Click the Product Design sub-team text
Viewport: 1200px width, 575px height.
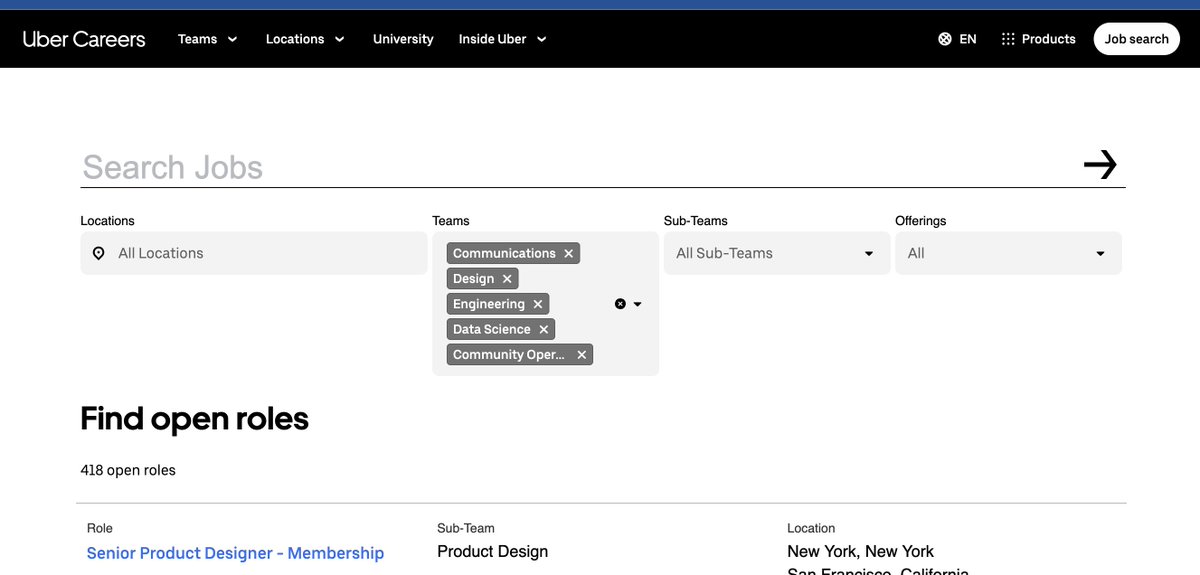tap(493, 551)
